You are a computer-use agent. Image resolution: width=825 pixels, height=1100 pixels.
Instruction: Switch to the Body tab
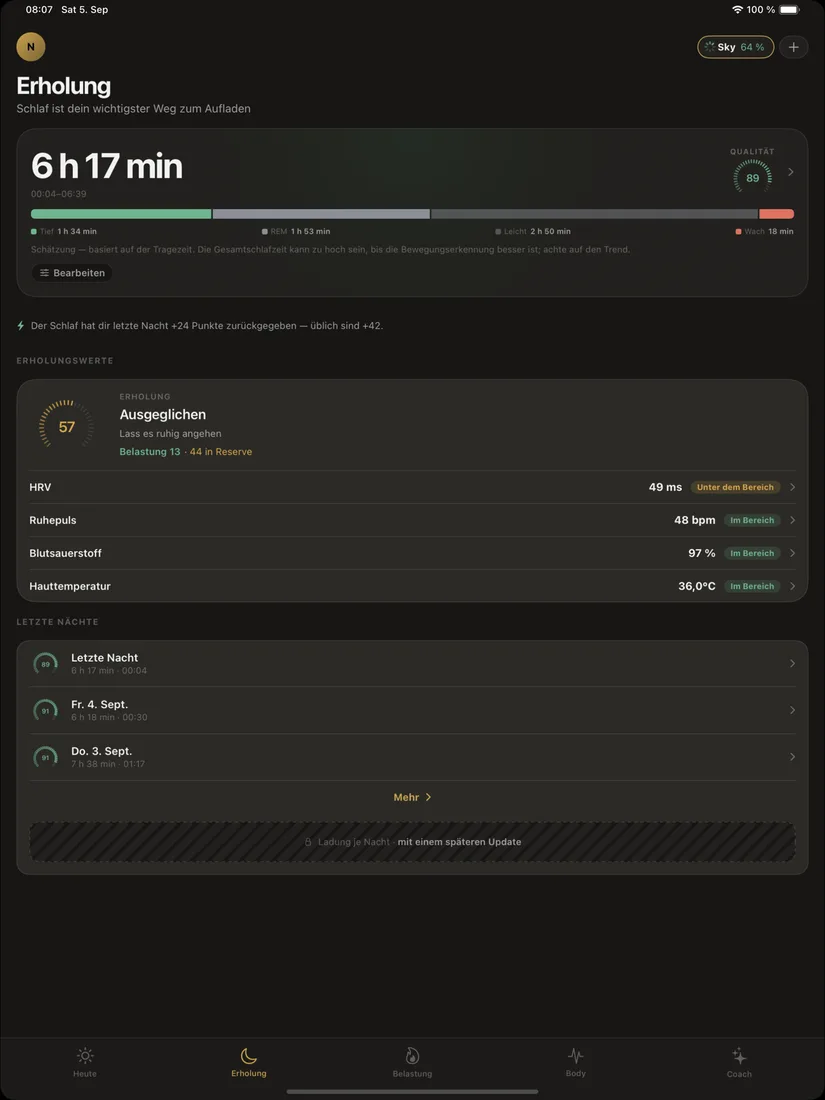575,1063
